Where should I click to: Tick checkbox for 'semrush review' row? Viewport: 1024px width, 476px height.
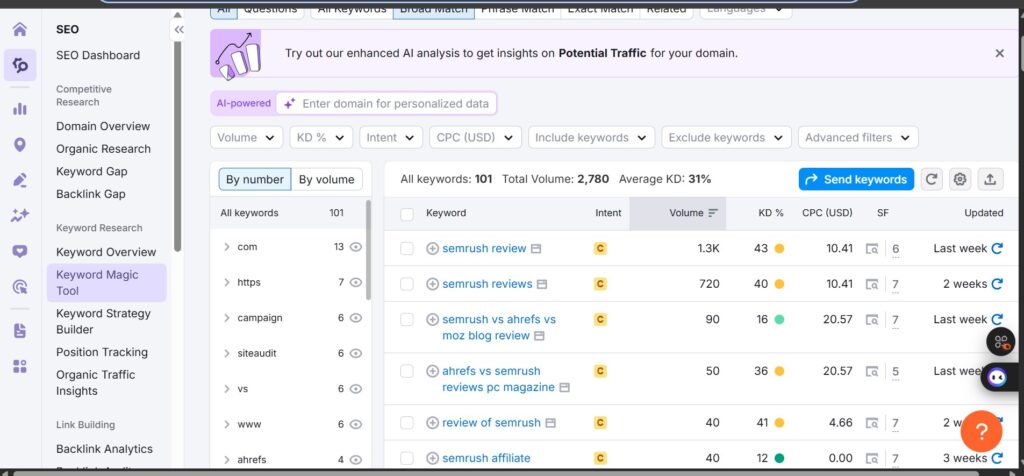tap(407, 248)
